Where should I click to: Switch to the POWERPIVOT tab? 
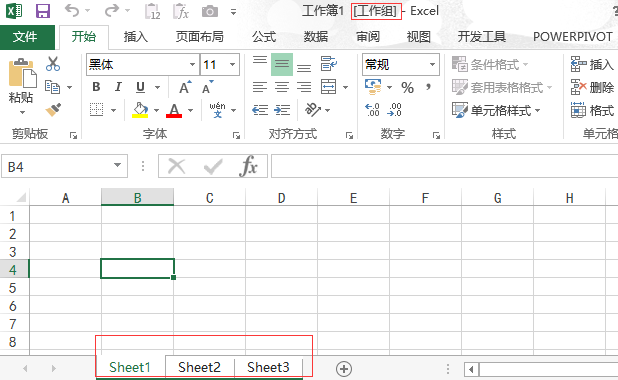pos(573,37)
